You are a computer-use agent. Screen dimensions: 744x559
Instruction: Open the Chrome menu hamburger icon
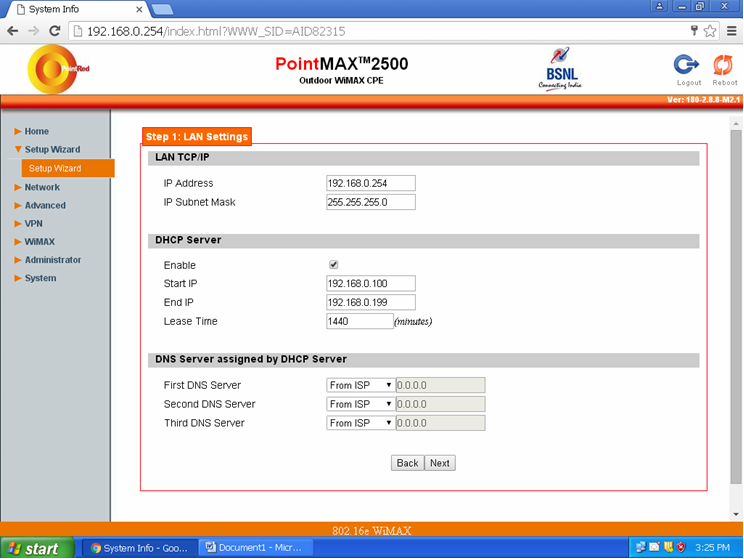732,31
